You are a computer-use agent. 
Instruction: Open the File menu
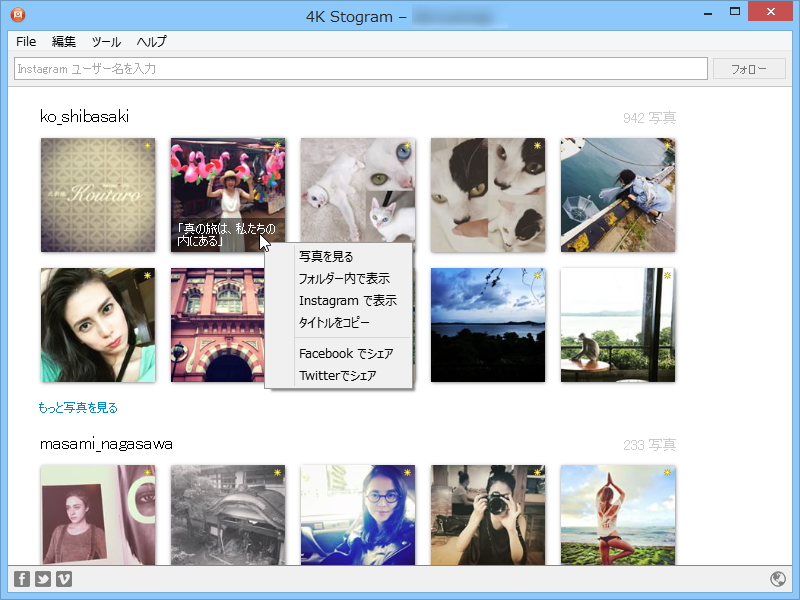coord(26,41)
